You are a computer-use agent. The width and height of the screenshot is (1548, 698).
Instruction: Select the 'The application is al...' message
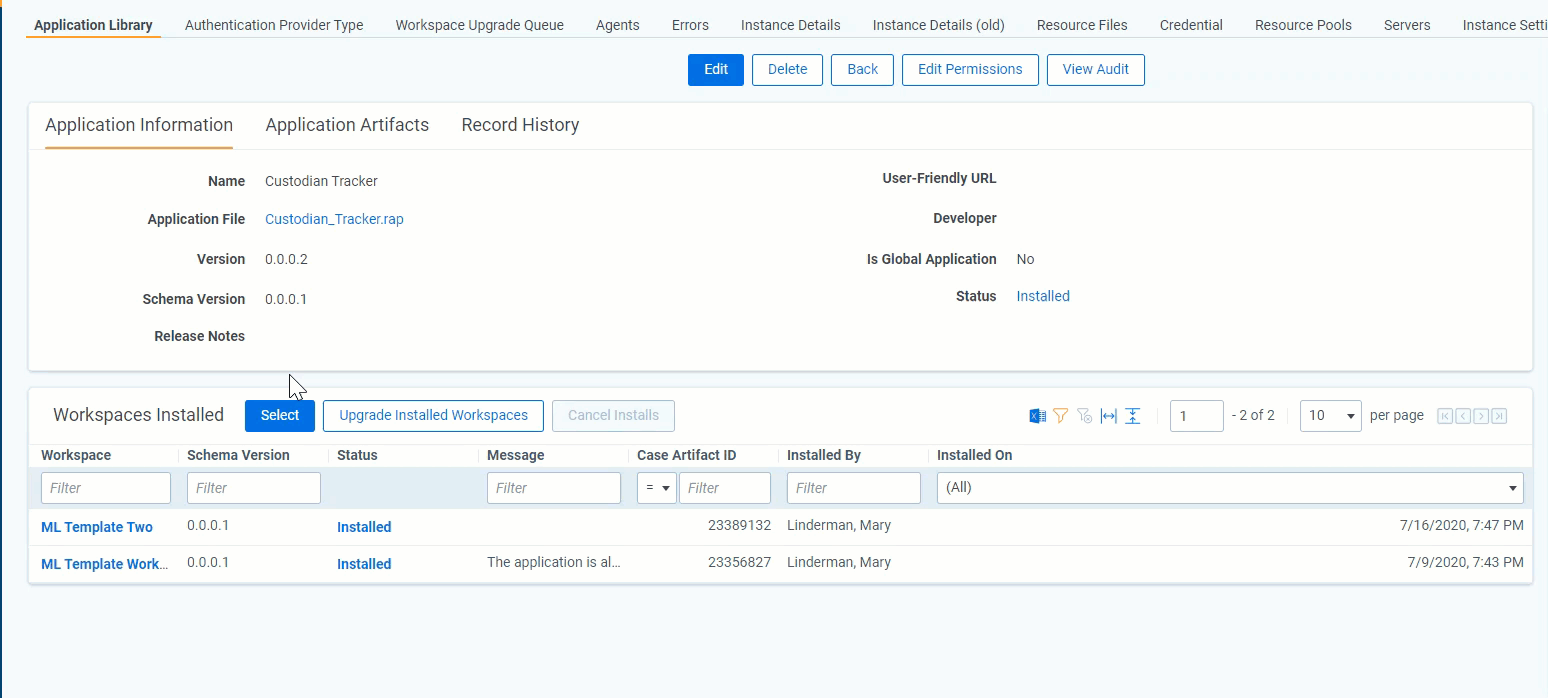click(x=554, y=562)
